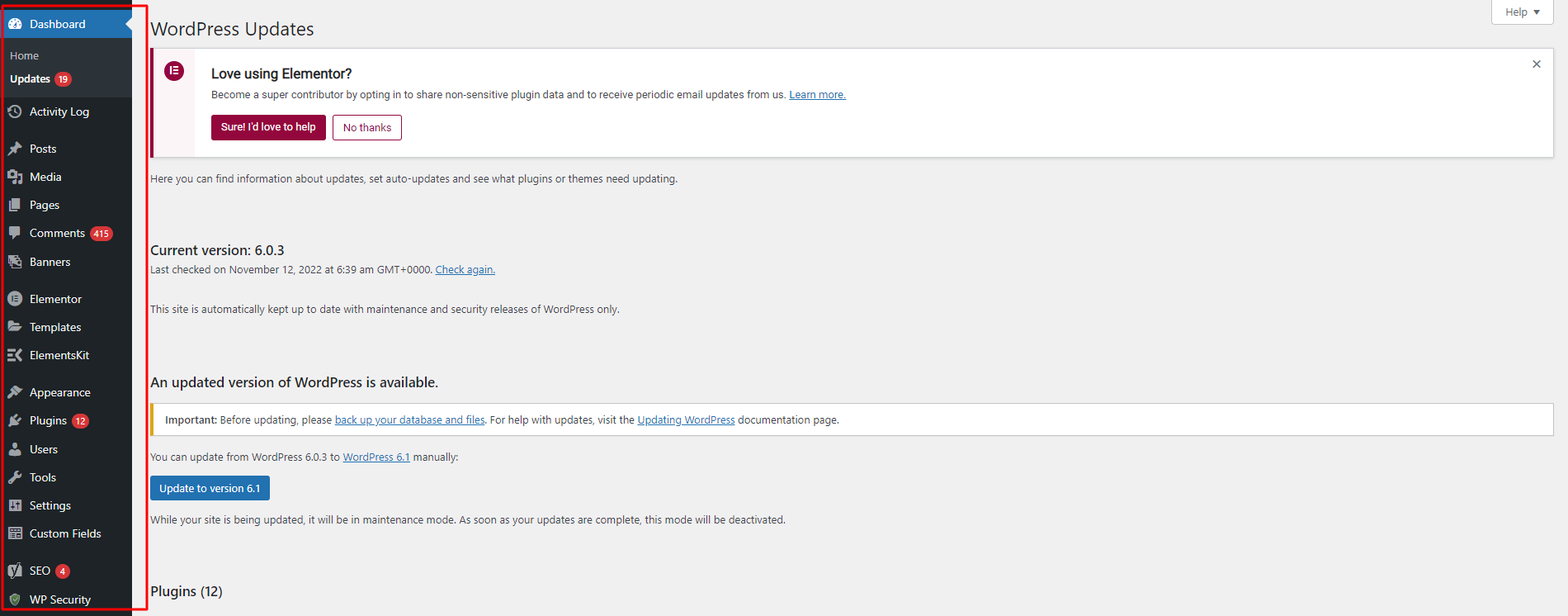Click 'An updated version of WordPress is available.'
Image resolution: width=1568 pixels, height=616 pixels.
tap(294, 382)
